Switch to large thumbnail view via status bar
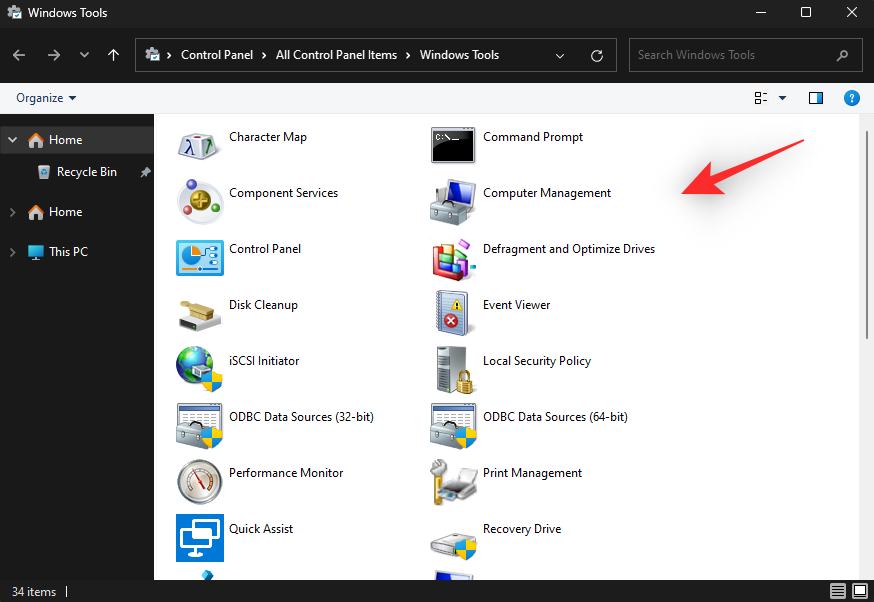The height and width of the screenshot is (602, 874). click(x=860, y=591)
